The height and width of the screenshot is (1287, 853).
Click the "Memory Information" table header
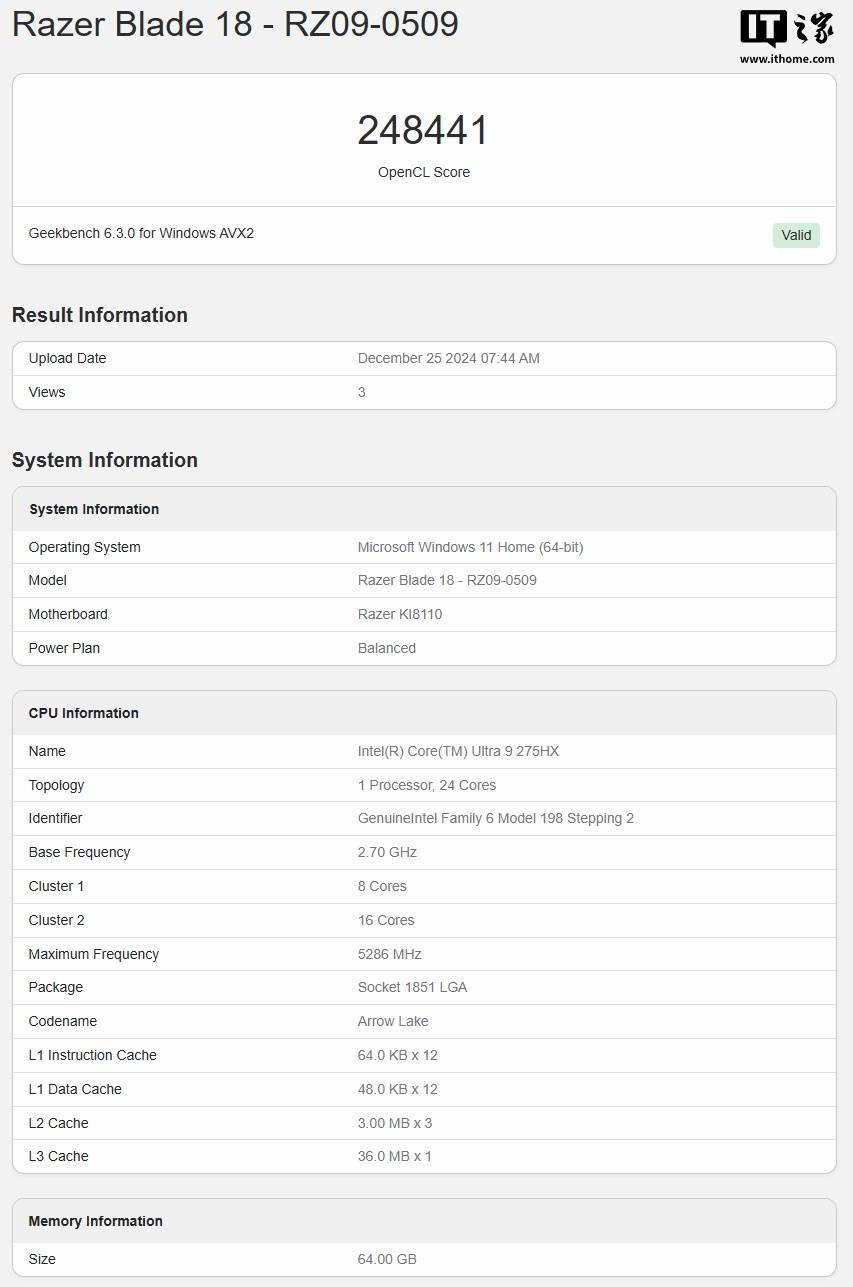click(424, 1221)
